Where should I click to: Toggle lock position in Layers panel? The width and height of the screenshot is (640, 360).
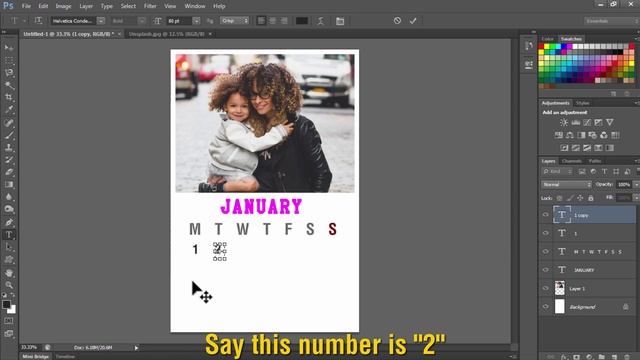coord(580,198)
